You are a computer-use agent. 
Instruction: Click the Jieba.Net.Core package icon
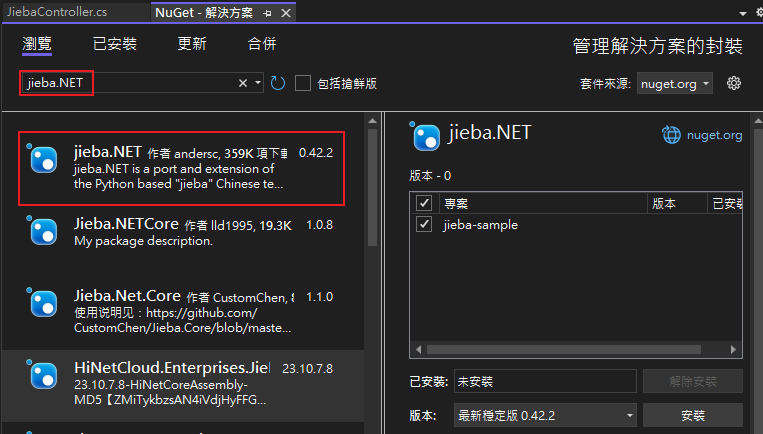[43, 304]
